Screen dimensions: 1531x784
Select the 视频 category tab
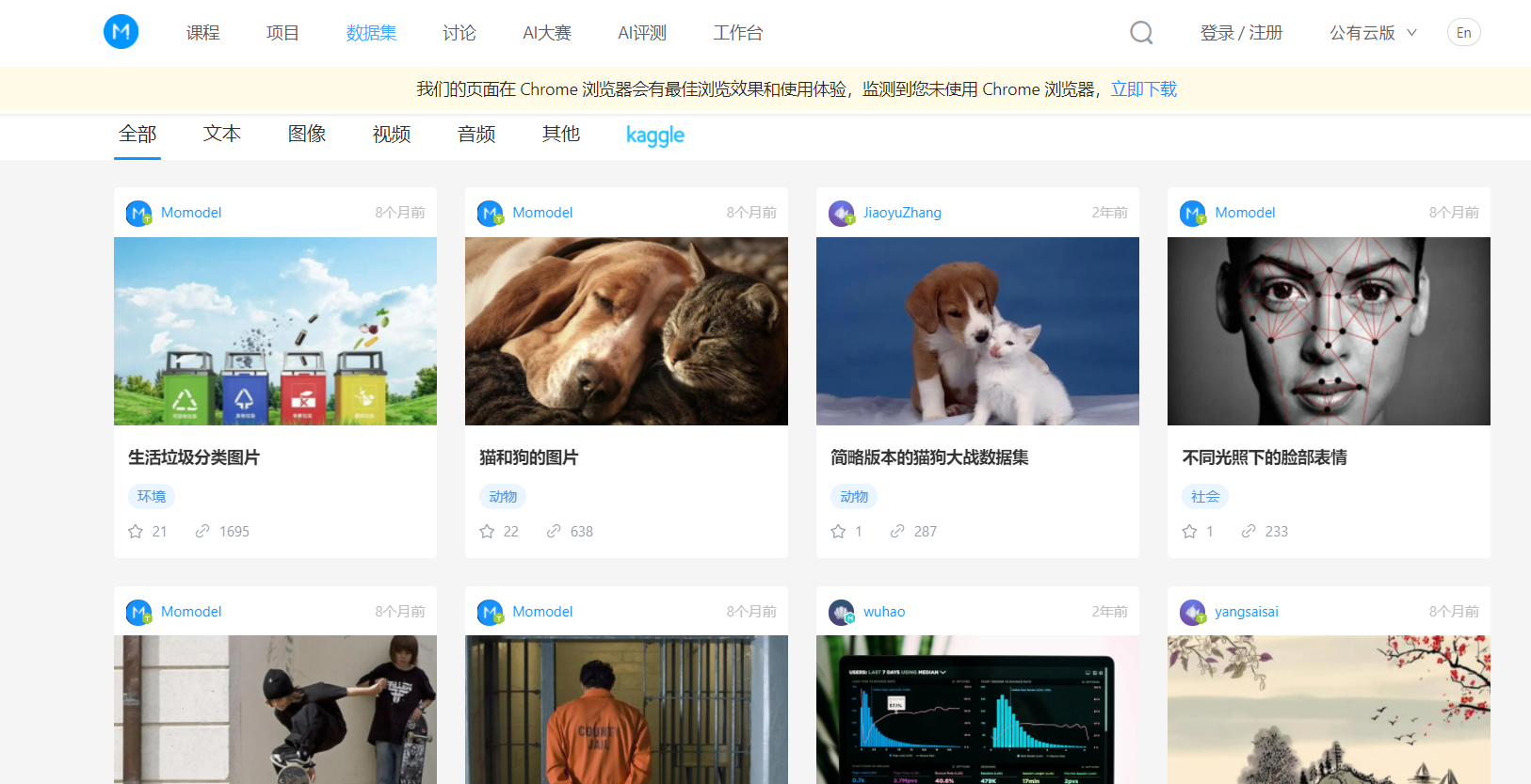392,135
